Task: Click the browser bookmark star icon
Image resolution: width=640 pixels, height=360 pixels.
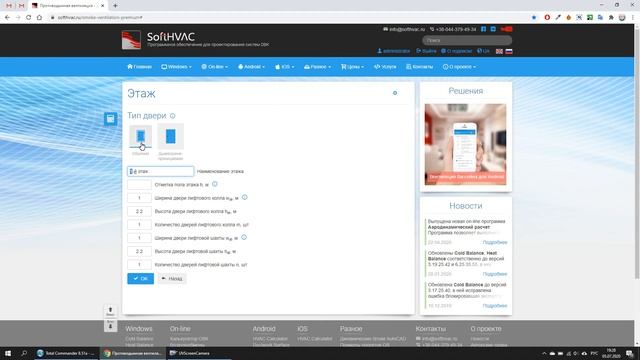Action: pos(534,18)
